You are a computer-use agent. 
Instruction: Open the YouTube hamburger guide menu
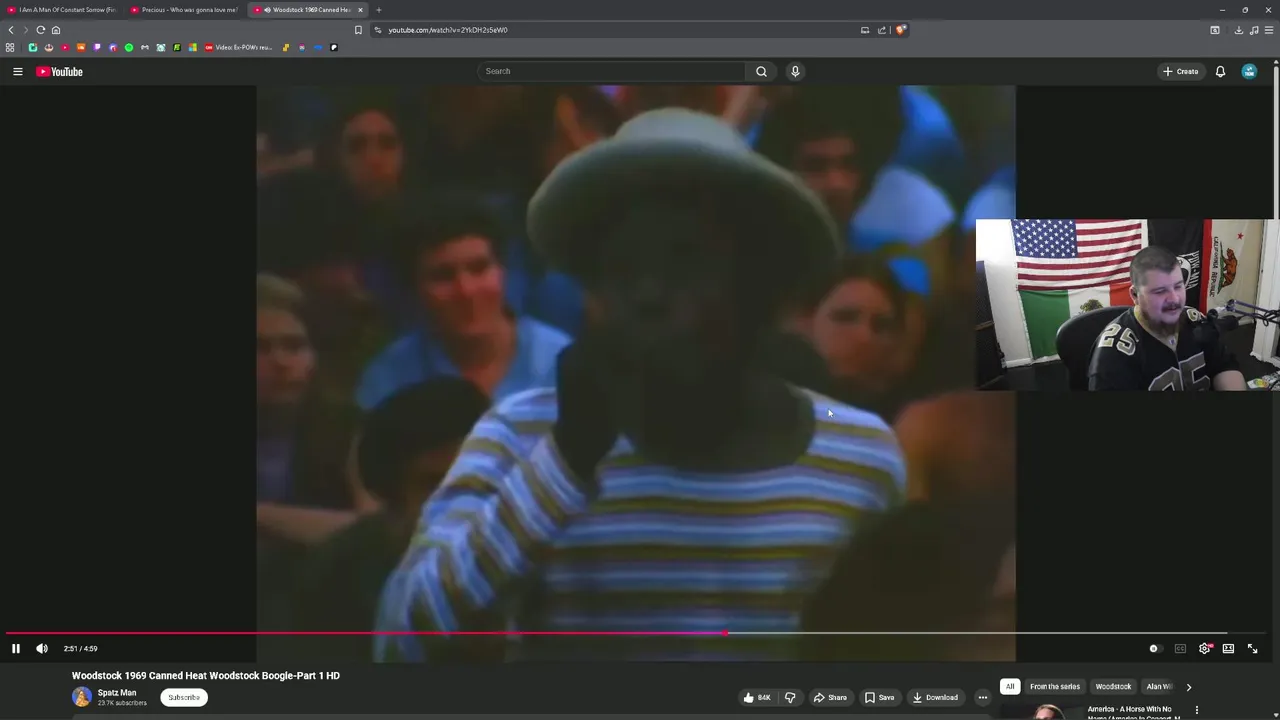tap(17, 71)
